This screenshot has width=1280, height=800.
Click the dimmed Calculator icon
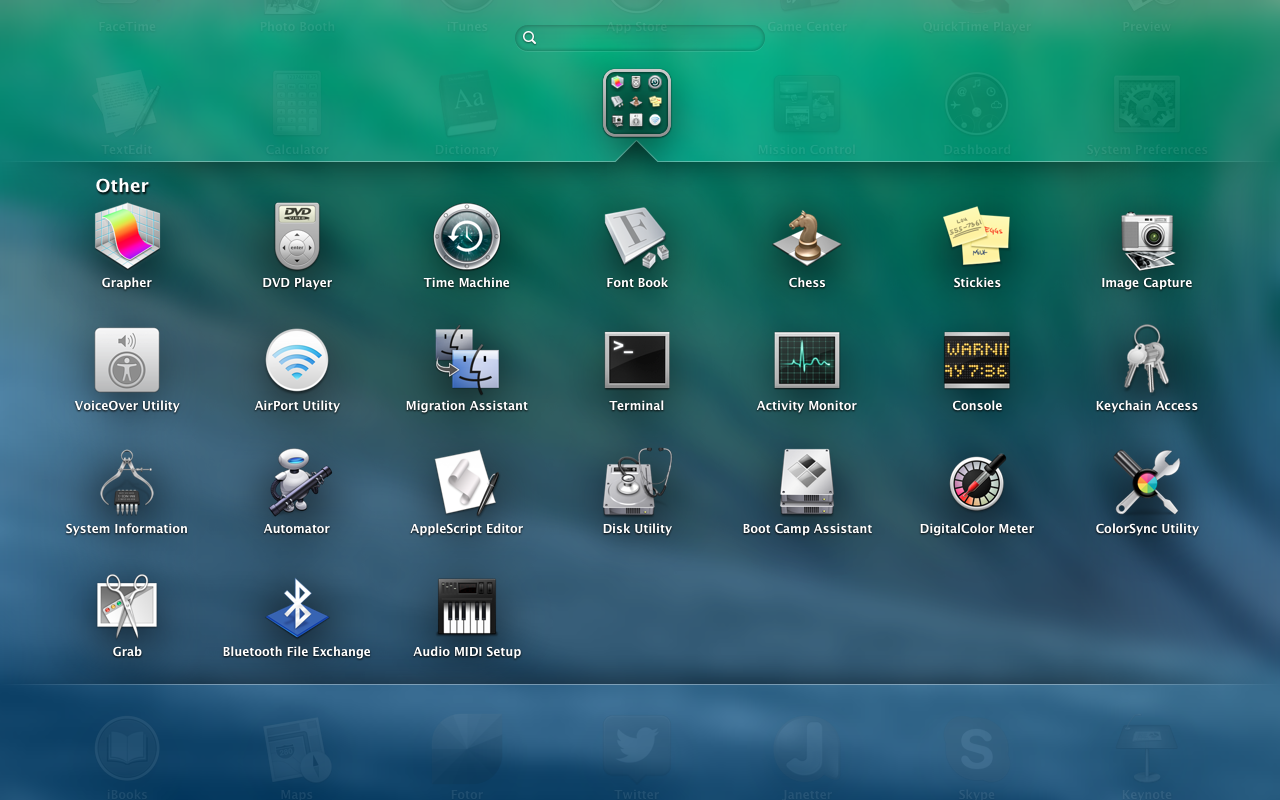coord(297,103)
